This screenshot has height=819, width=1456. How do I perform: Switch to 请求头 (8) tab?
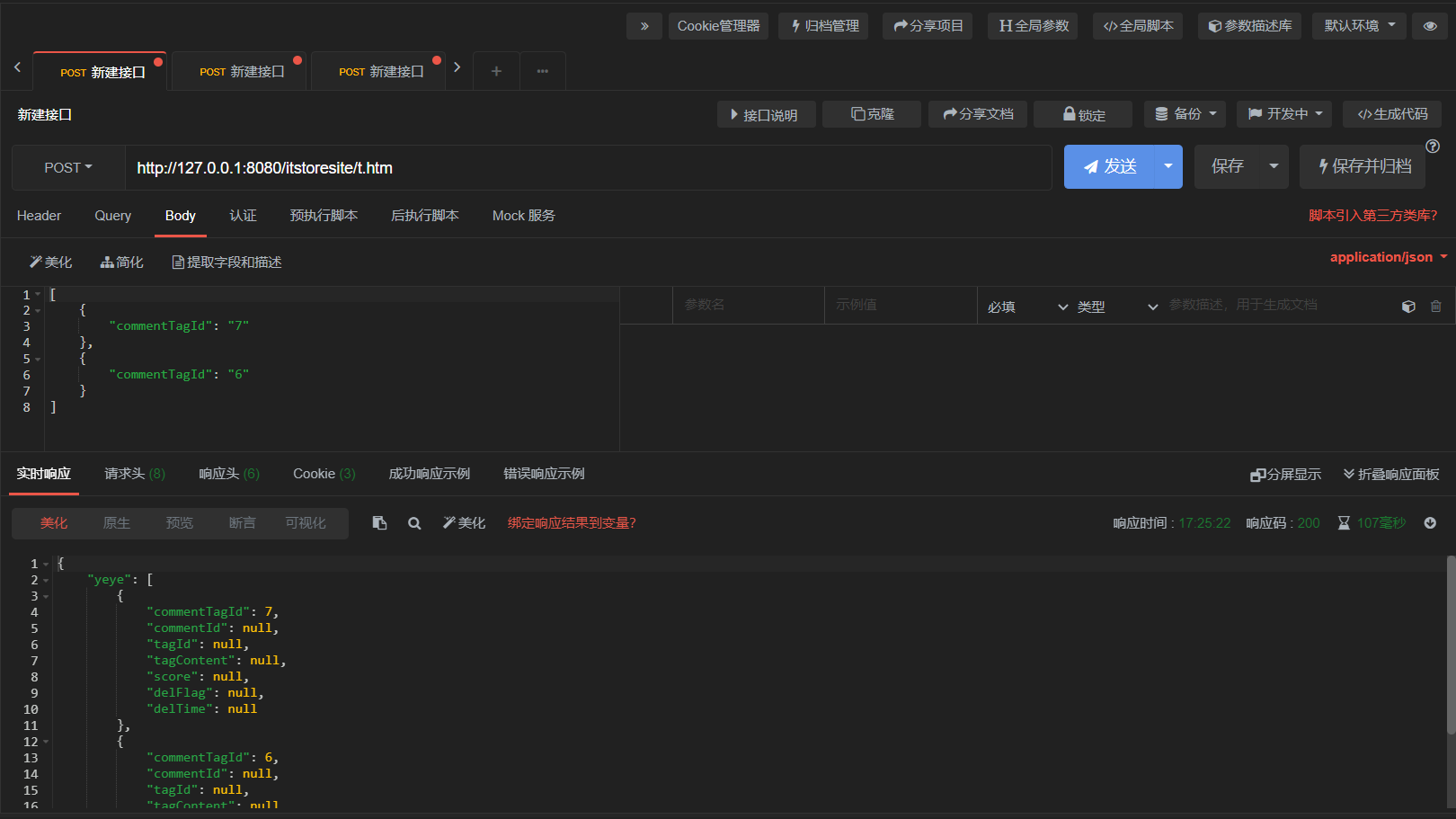(135, 474)
